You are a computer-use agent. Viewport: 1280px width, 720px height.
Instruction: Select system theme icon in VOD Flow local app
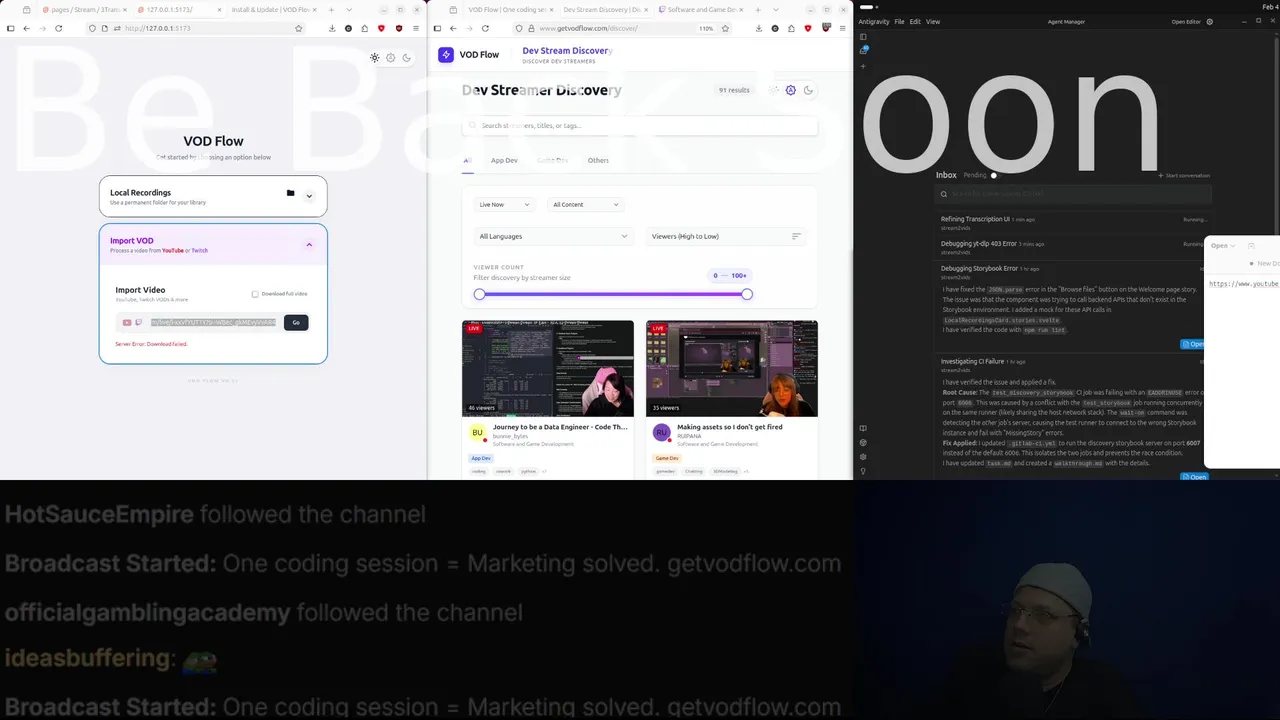tap(391, 58)
